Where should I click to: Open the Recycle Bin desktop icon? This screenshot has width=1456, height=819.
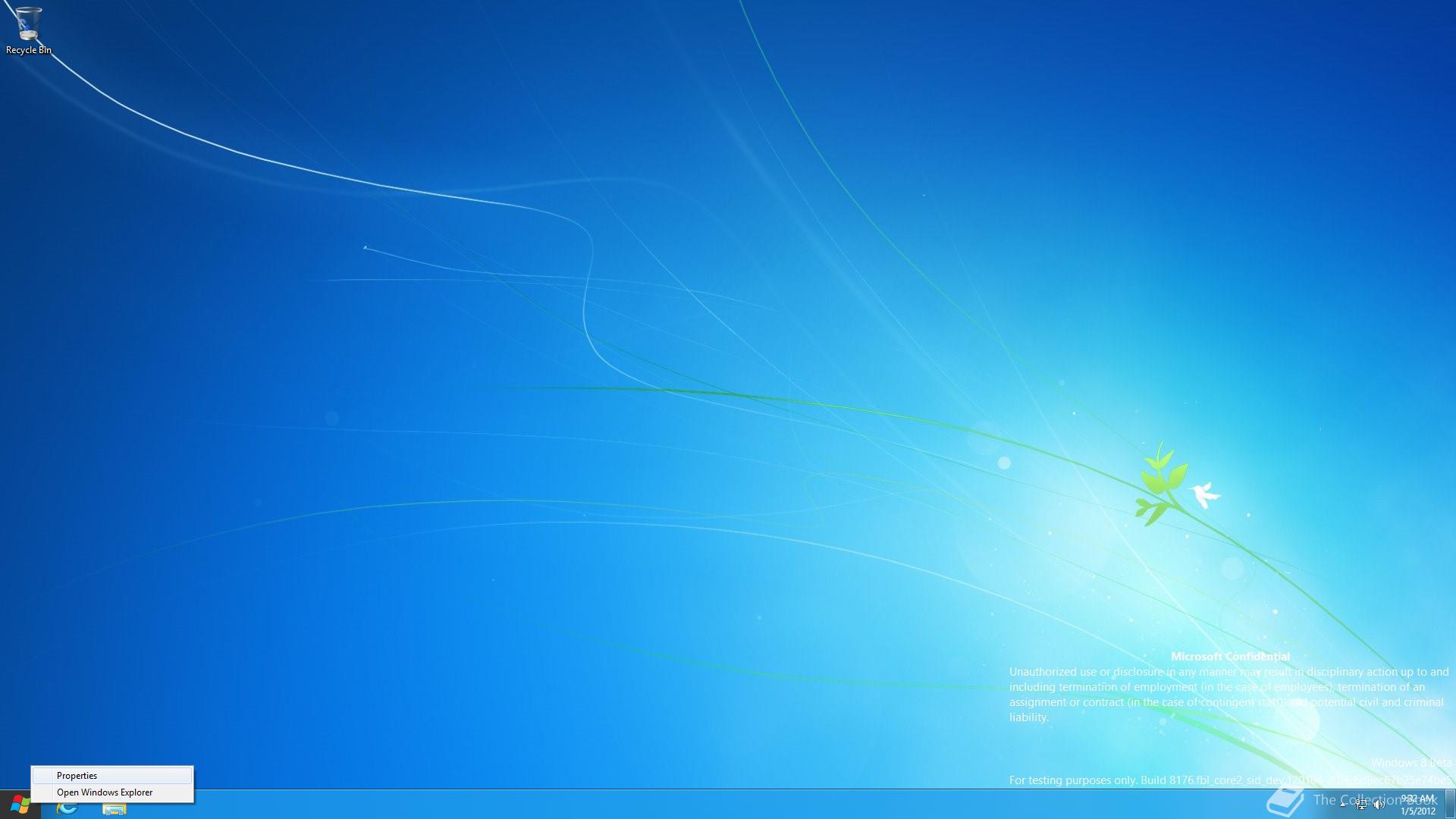coord(28,24)
